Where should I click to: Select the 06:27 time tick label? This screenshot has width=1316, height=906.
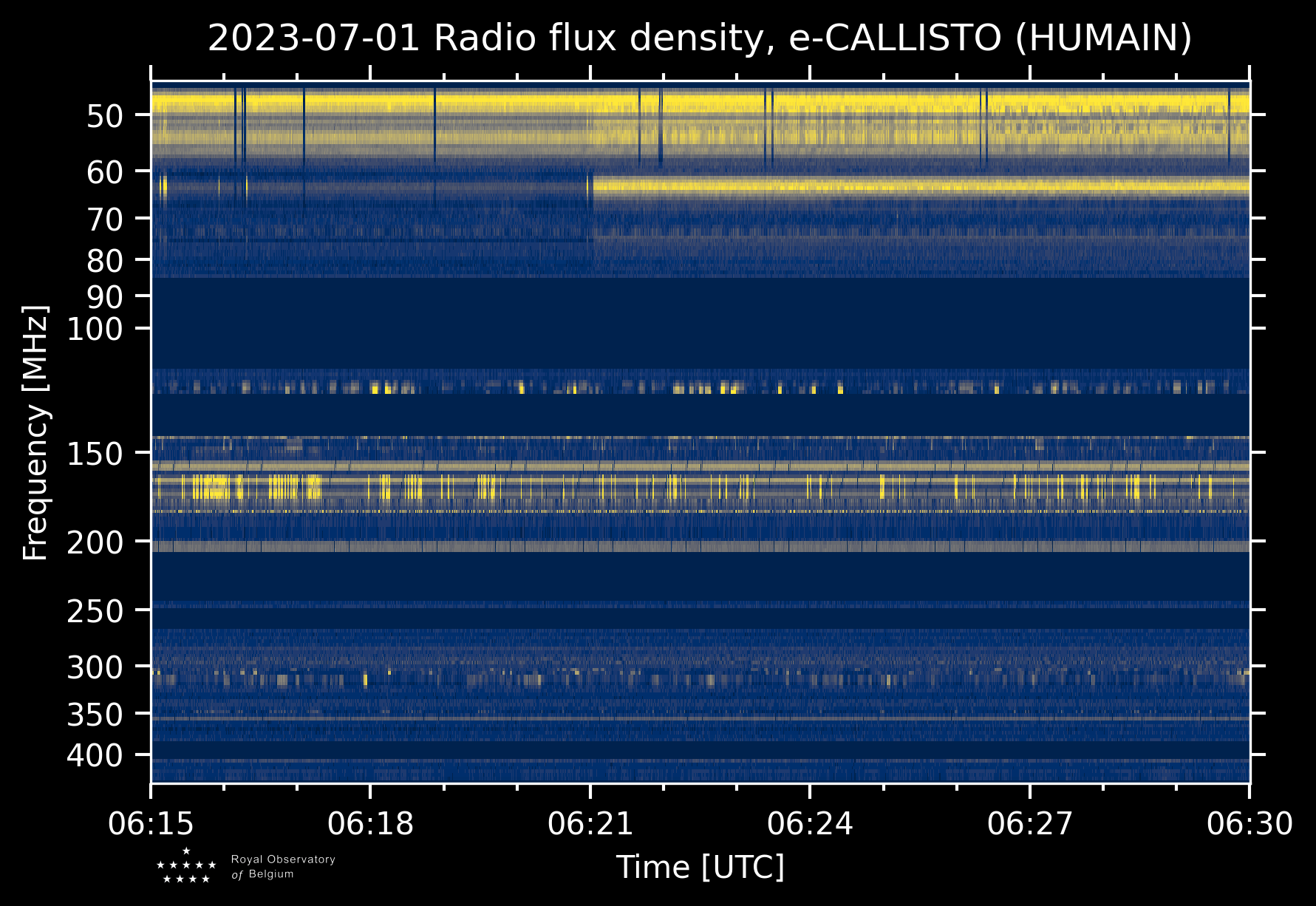click(x=1029, y=823)
